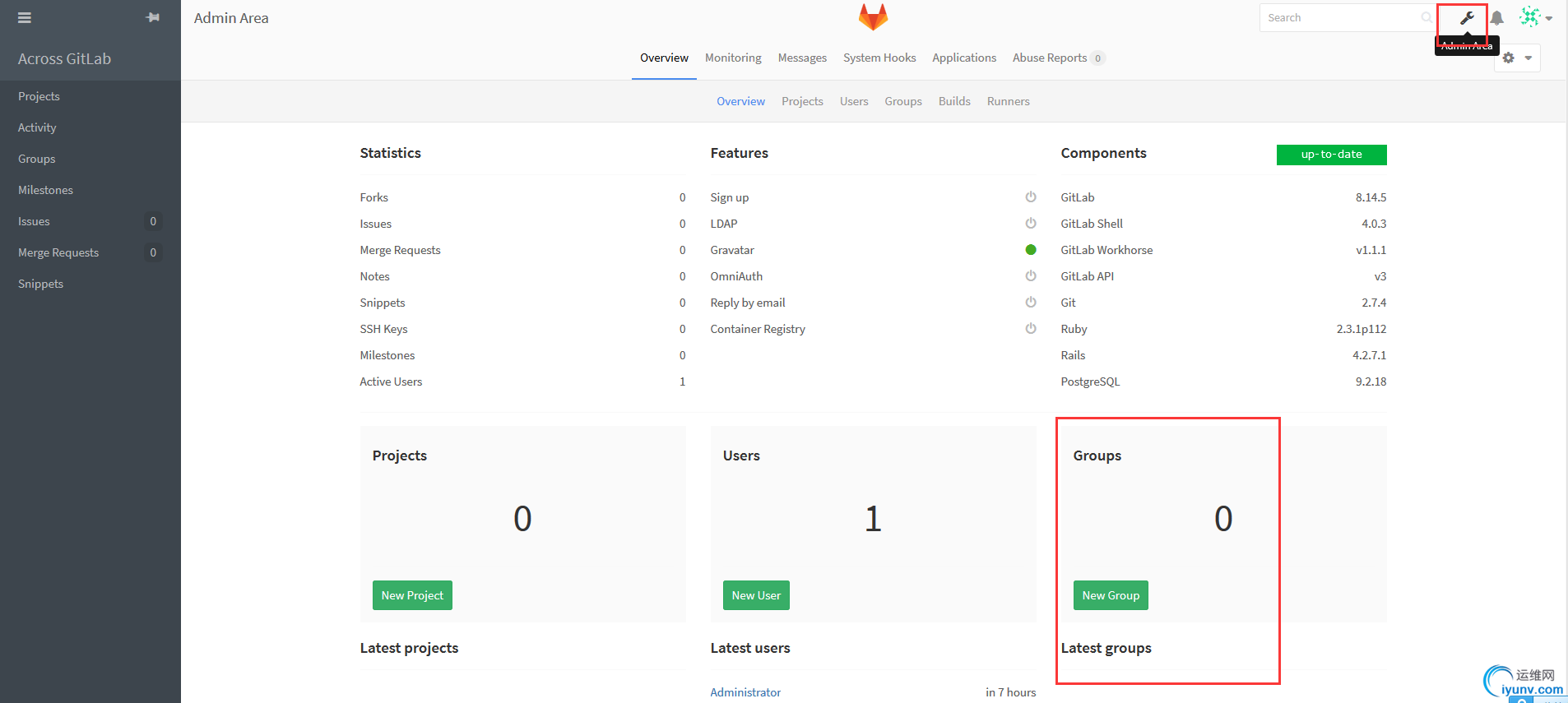Click the up-to-date status badge
Viewport: 1568px width, 703px height.
coord(1331,155)
